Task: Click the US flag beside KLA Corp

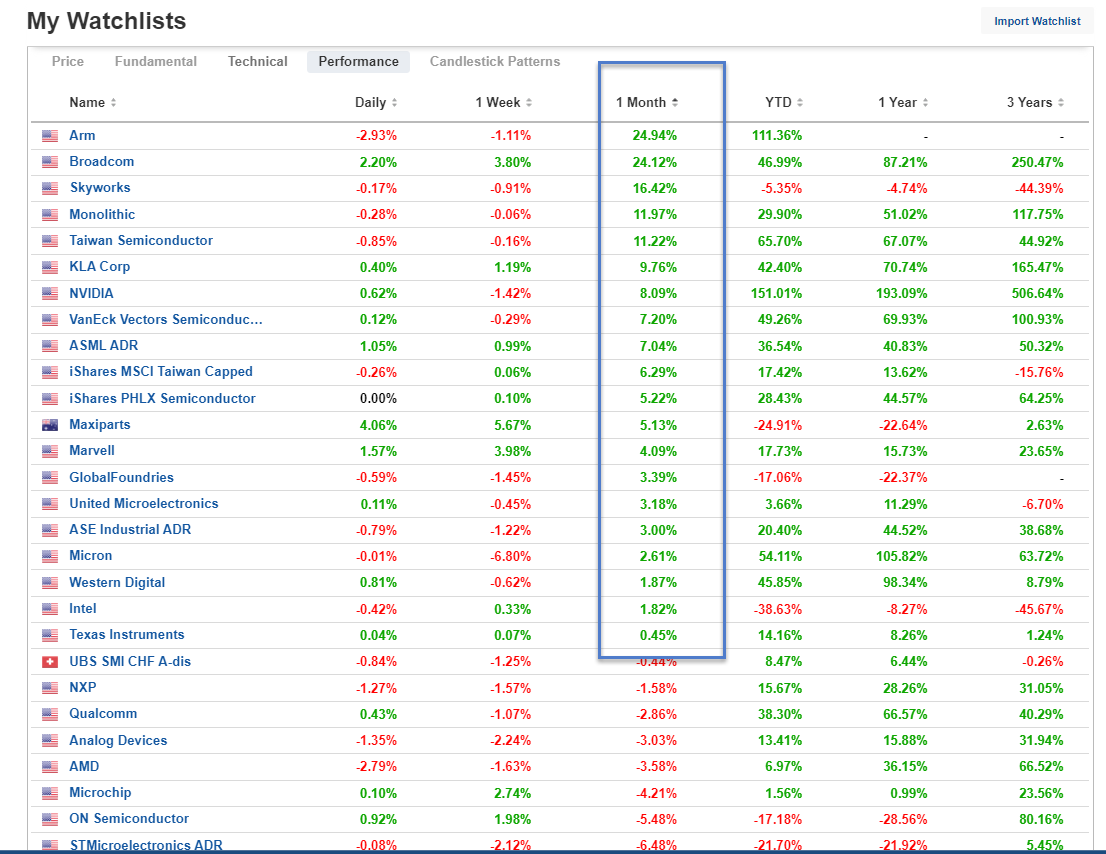Action: pyautogui.click(x=49, y=267)
